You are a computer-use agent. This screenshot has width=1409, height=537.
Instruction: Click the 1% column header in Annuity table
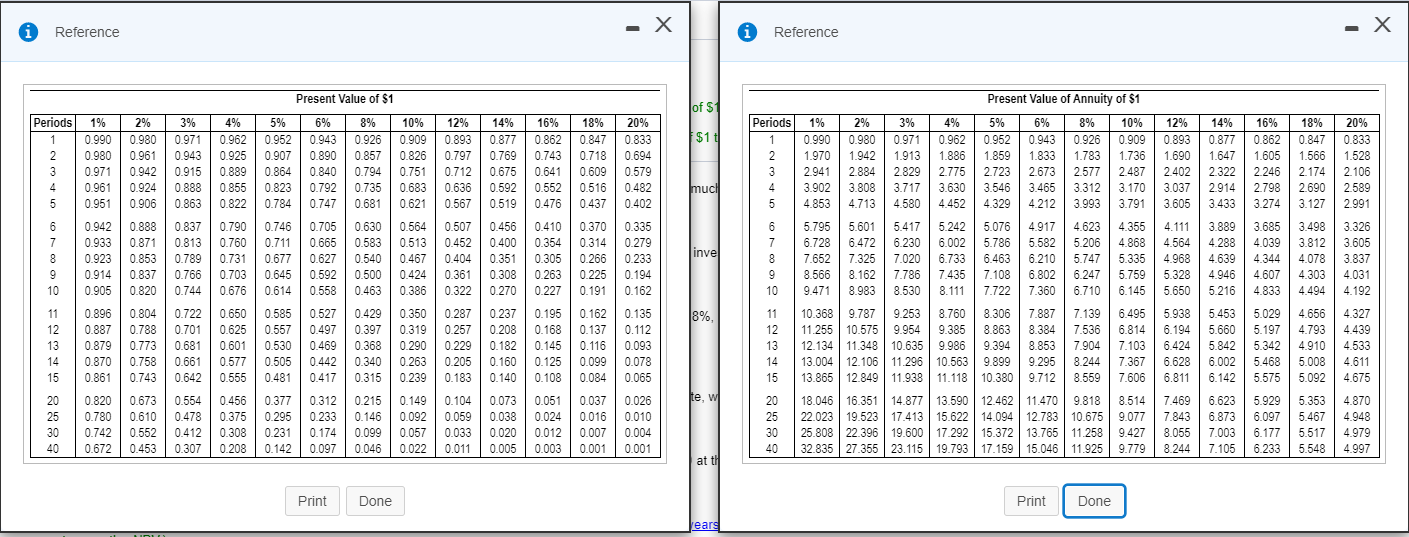818,123
